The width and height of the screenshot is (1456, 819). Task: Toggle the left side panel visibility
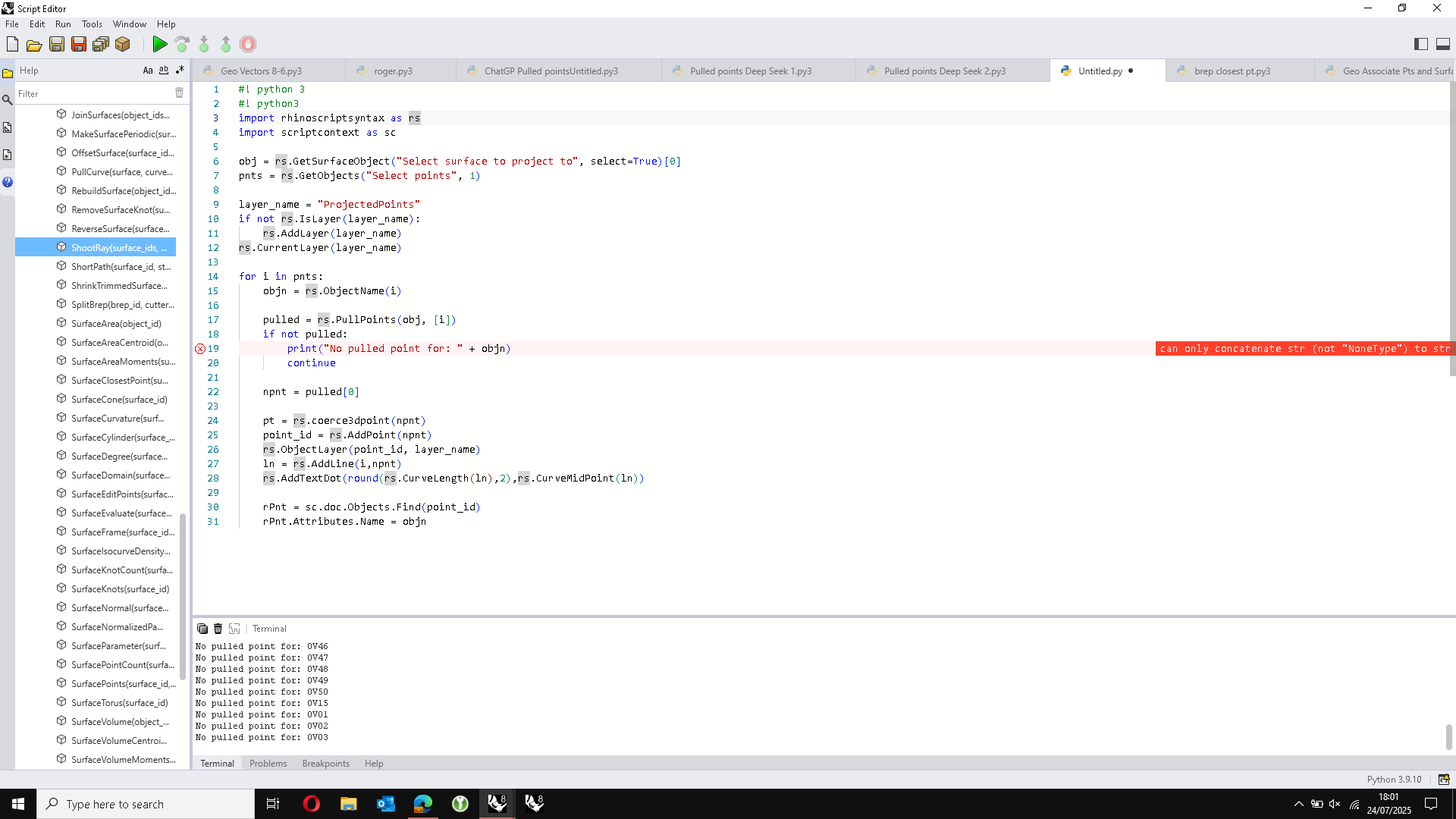coord(1421,44)
